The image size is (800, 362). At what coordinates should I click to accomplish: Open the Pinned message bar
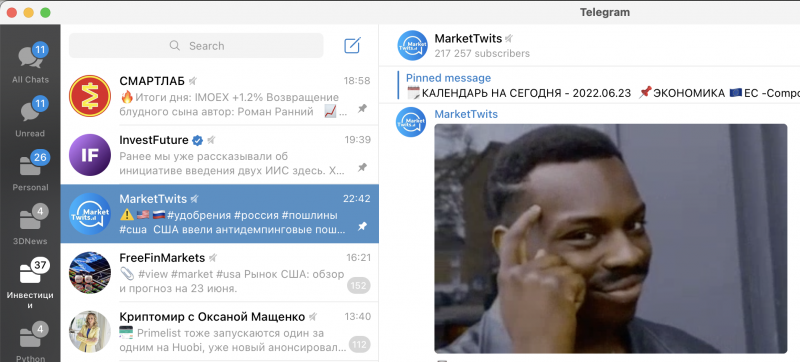(x=598, y=85)
